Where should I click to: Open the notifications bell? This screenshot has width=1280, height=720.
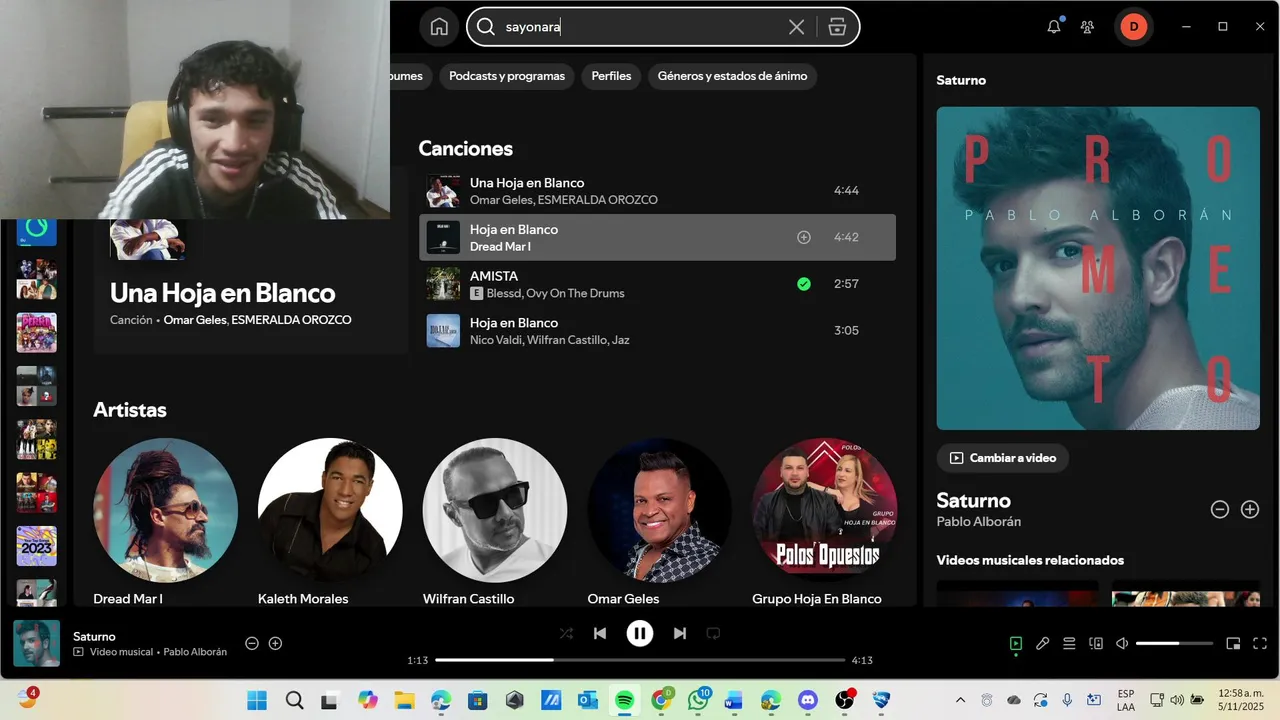click(1054, 27)
